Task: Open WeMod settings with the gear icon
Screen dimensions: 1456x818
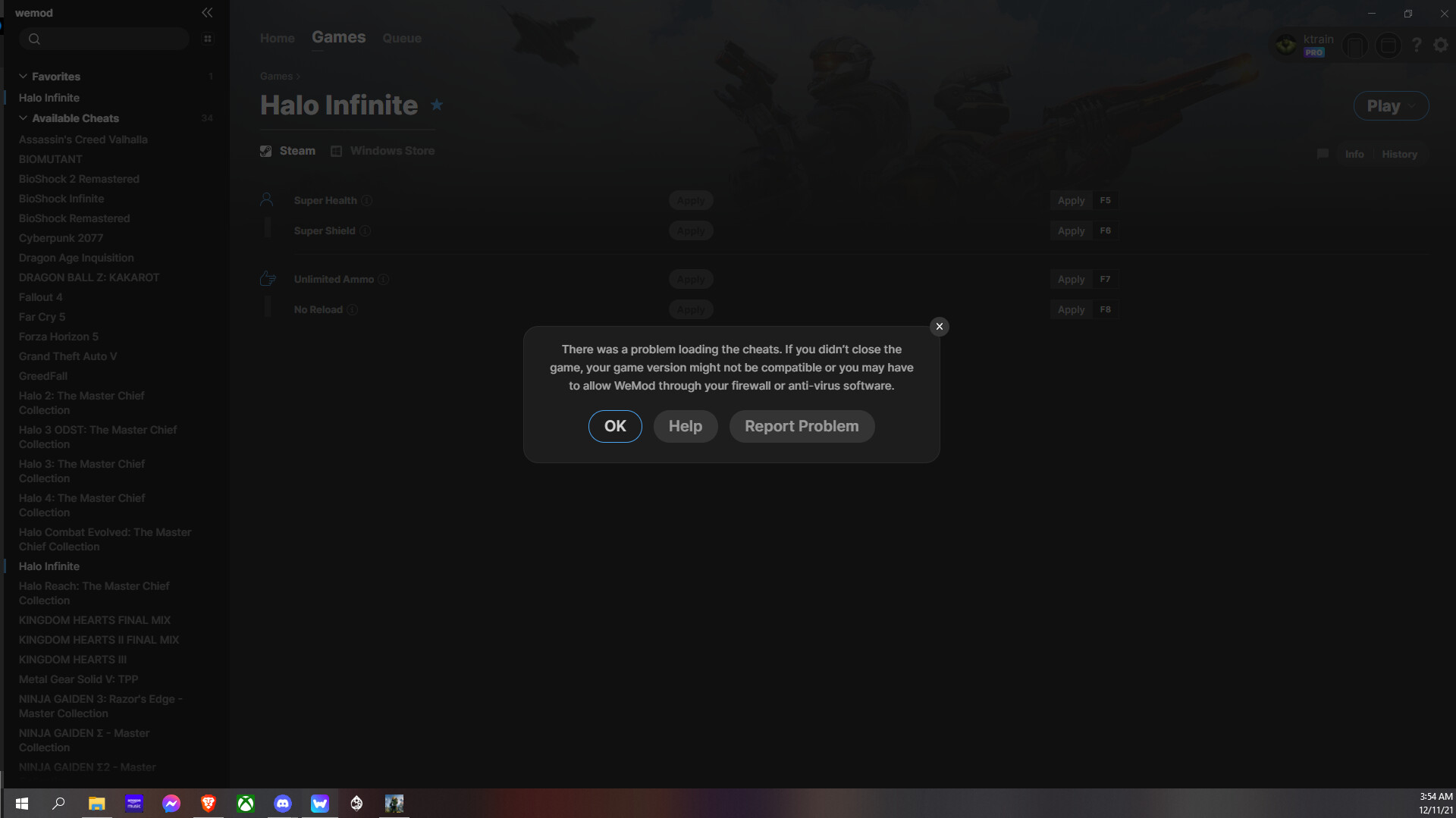Action: pyautogui.click(x=1440, y=45)
